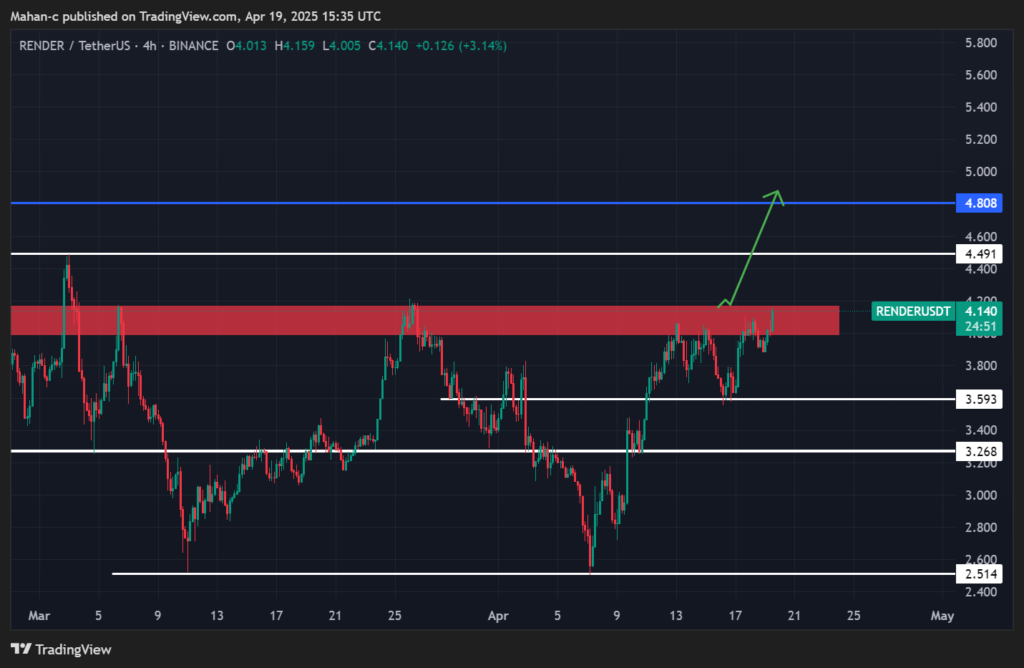Click the 3.268 price level label
Image resolution: width=1024 pixels, height=668 pixels.
click(975, 451)
